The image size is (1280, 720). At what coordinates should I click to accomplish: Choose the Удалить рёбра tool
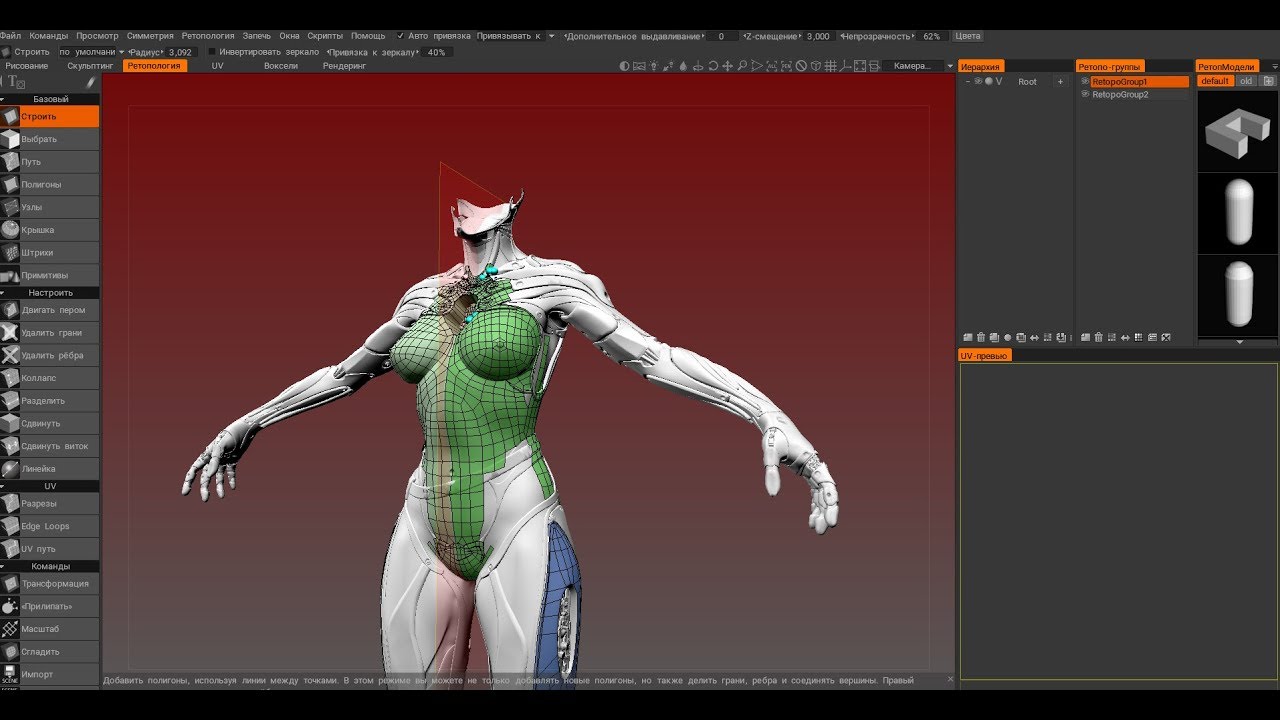point(50,355)
